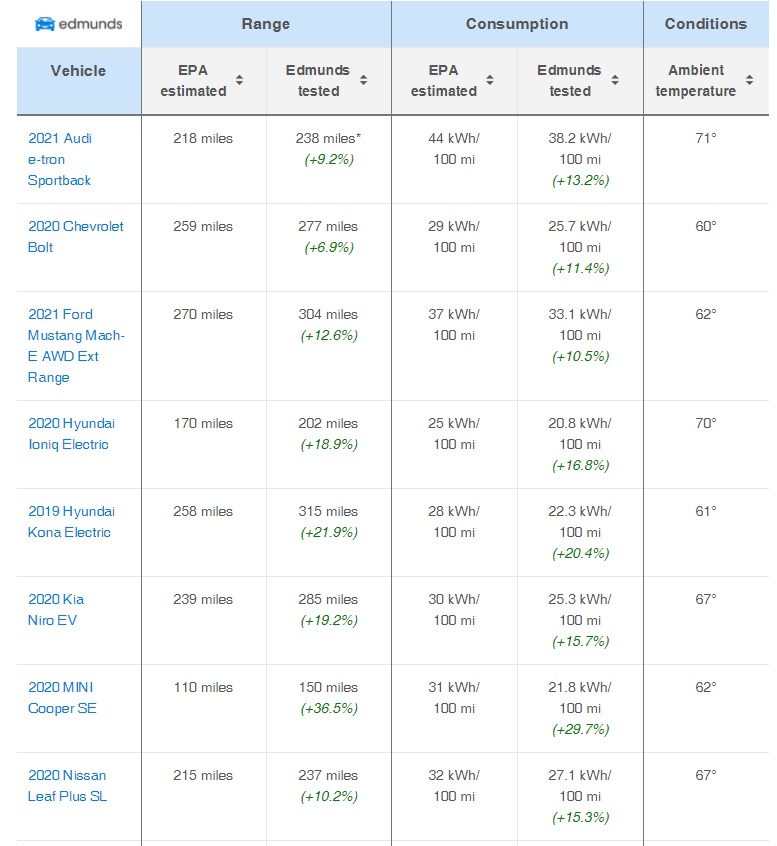Open 2020 Hyundai Ioniq Electric link
777x846 pixels.
pos(71,433)
